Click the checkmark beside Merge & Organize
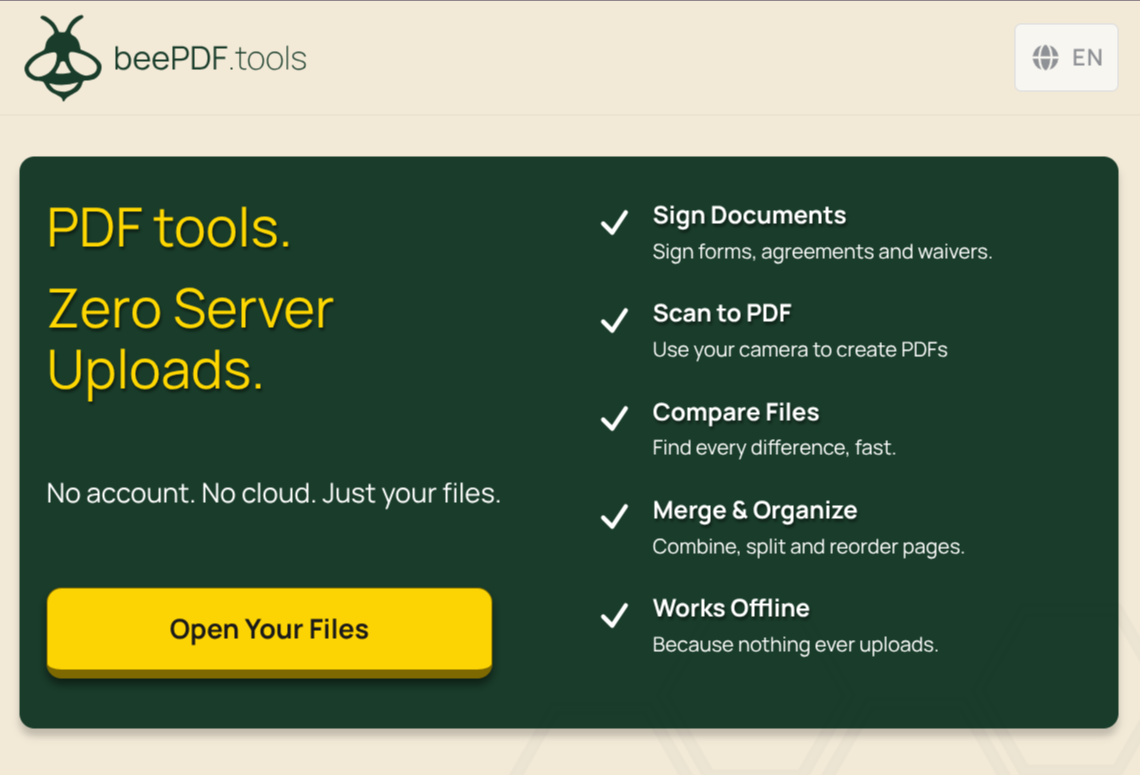Screen dimensions: 1140x775 pos(614,517)
